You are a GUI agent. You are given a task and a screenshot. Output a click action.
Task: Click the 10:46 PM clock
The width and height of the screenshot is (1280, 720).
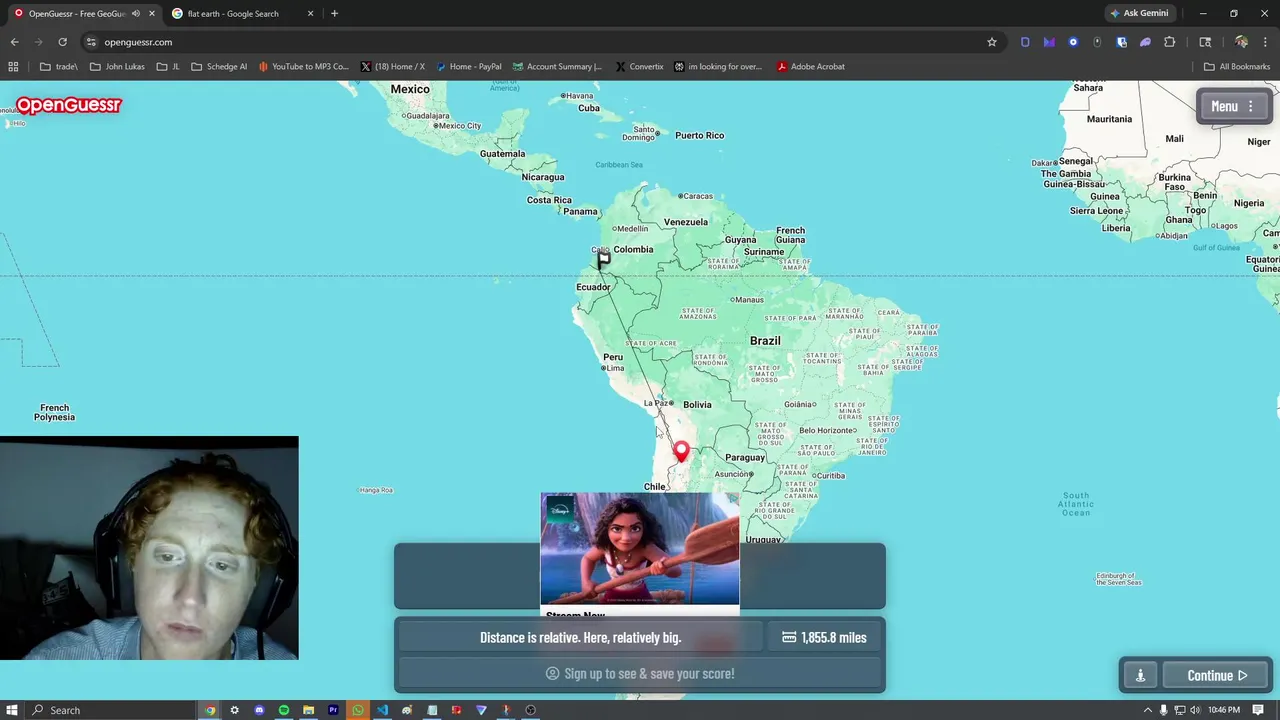(x=1223, y=710)
